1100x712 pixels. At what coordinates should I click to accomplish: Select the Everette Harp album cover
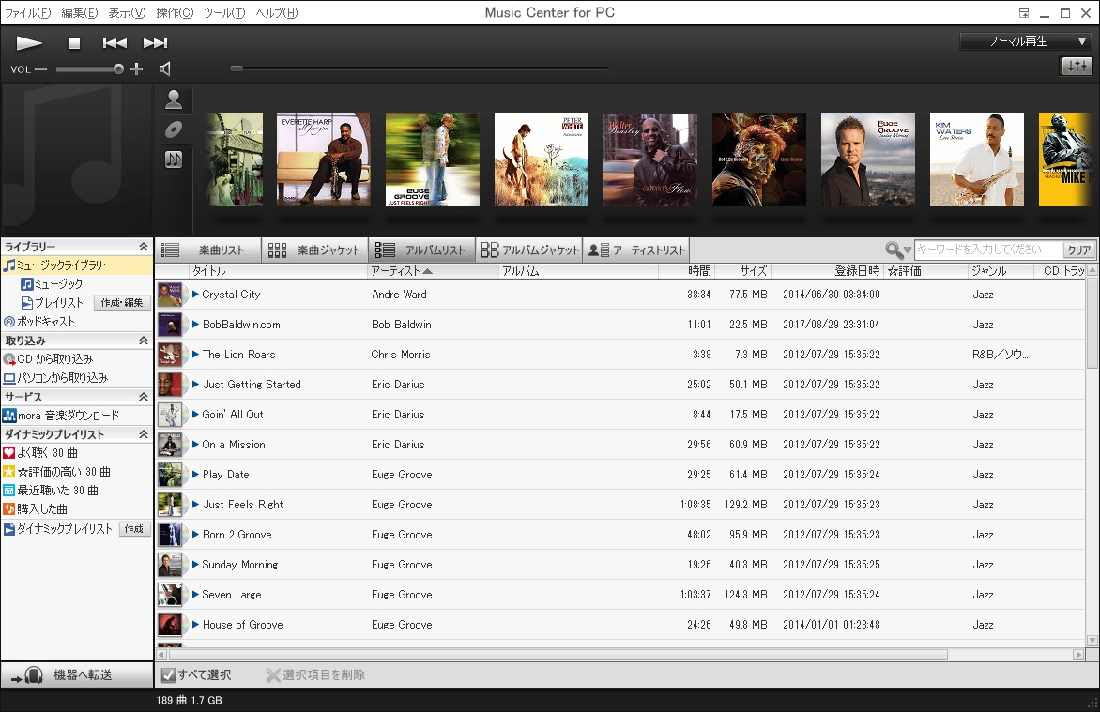(x=323, y=159)
